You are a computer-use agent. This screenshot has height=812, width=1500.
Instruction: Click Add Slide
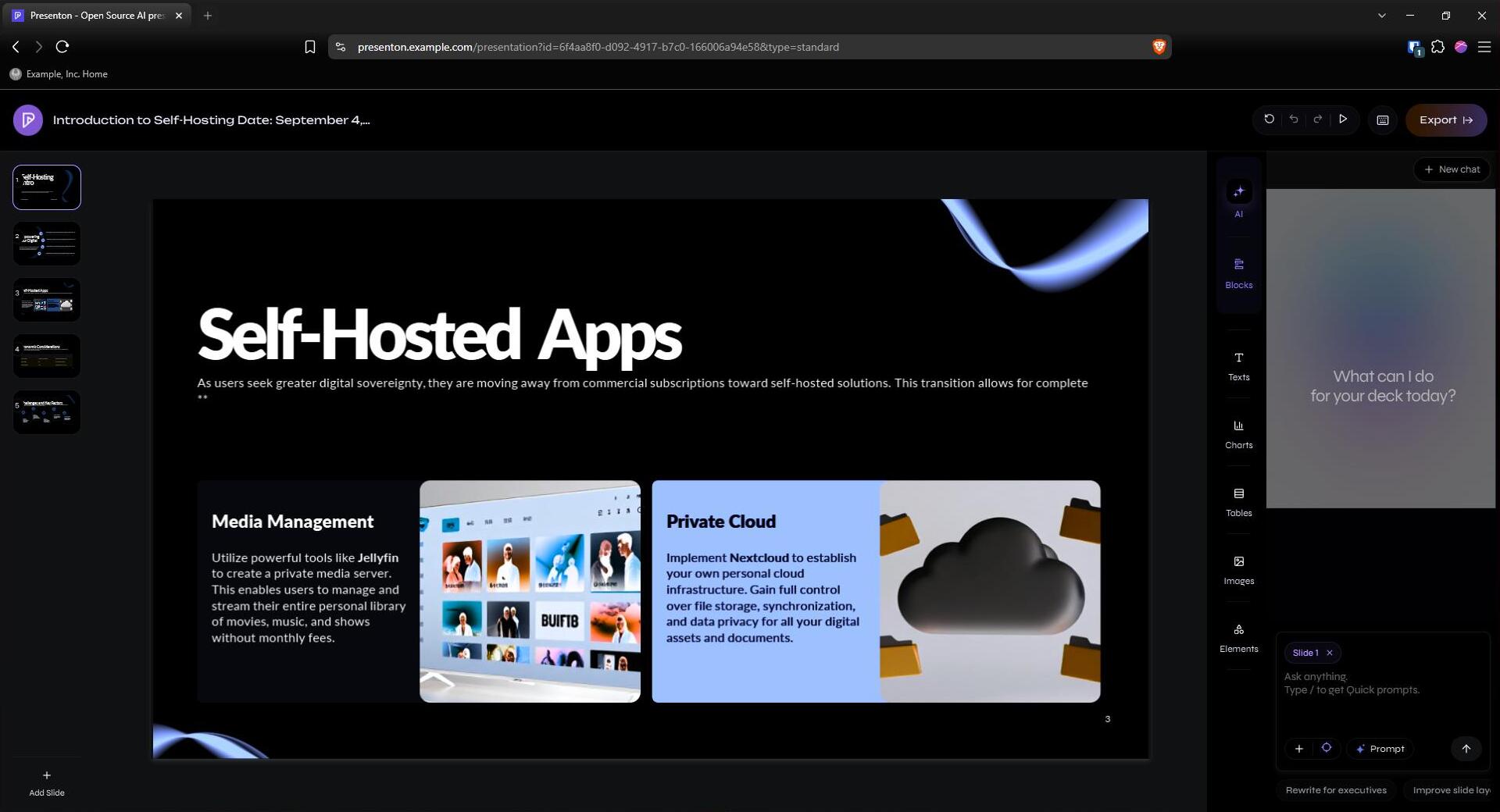click(47, 783)
